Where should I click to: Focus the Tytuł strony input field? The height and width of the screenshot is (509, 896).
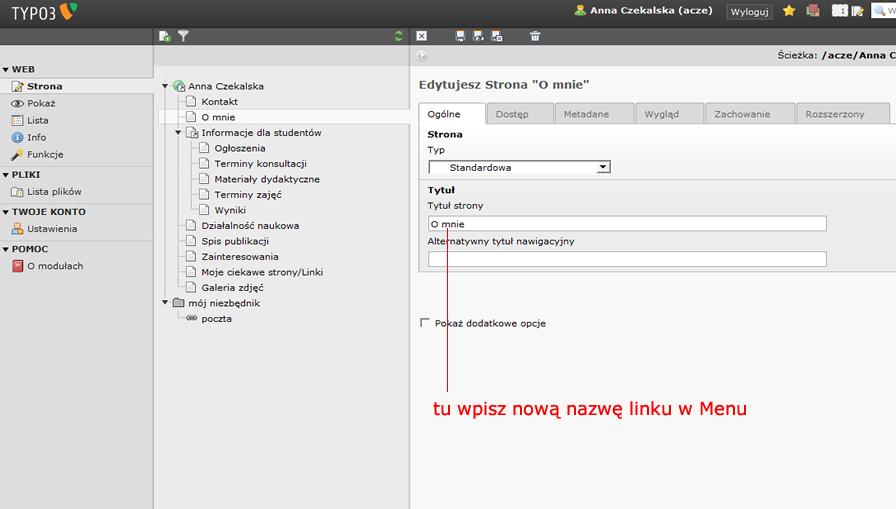click(627, 223)
